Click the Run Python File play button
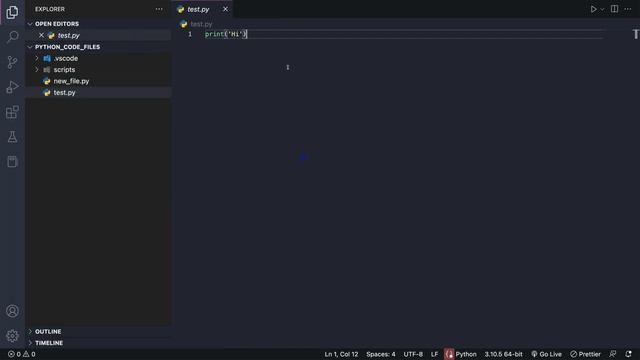The height and width of the screenshot is (360, 640). point(593,9)
